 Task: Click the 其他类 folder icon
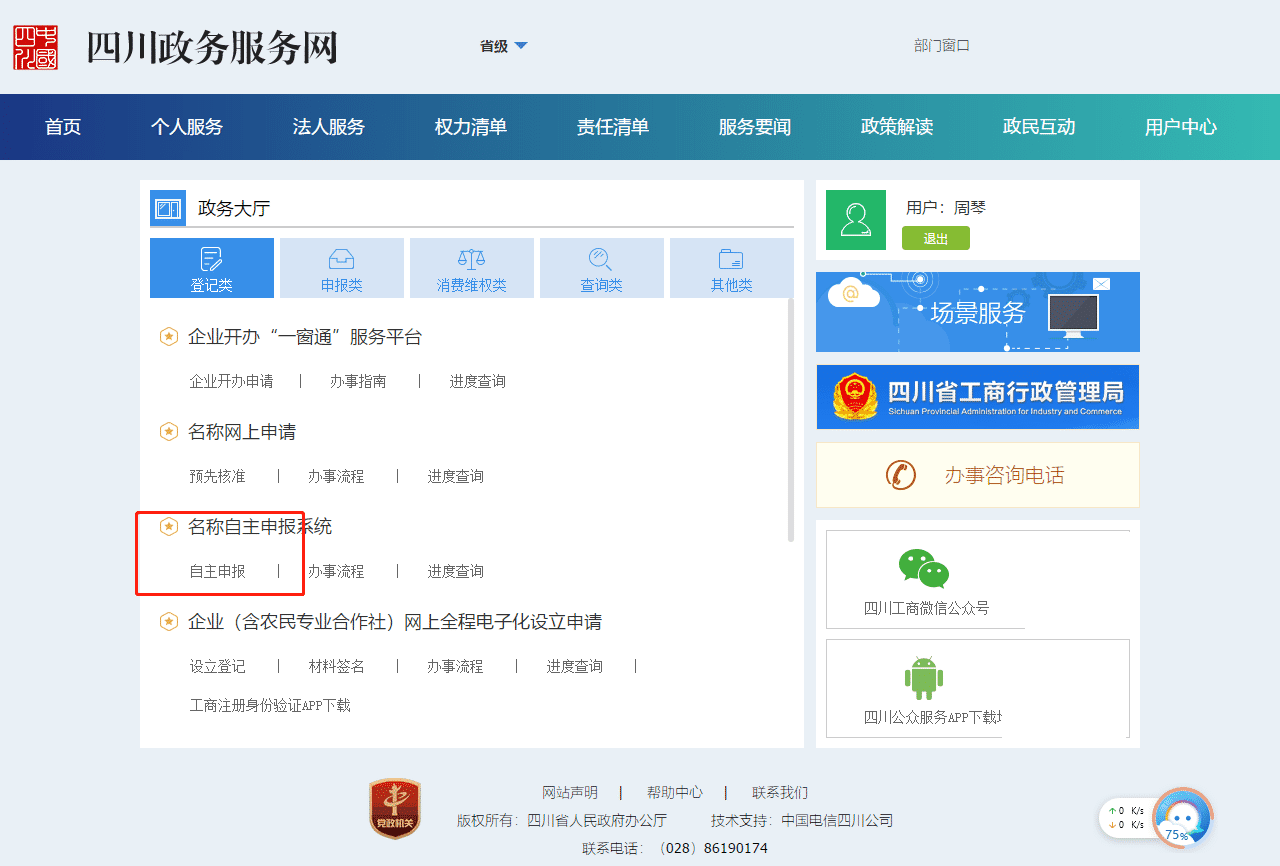pos(731,260)
